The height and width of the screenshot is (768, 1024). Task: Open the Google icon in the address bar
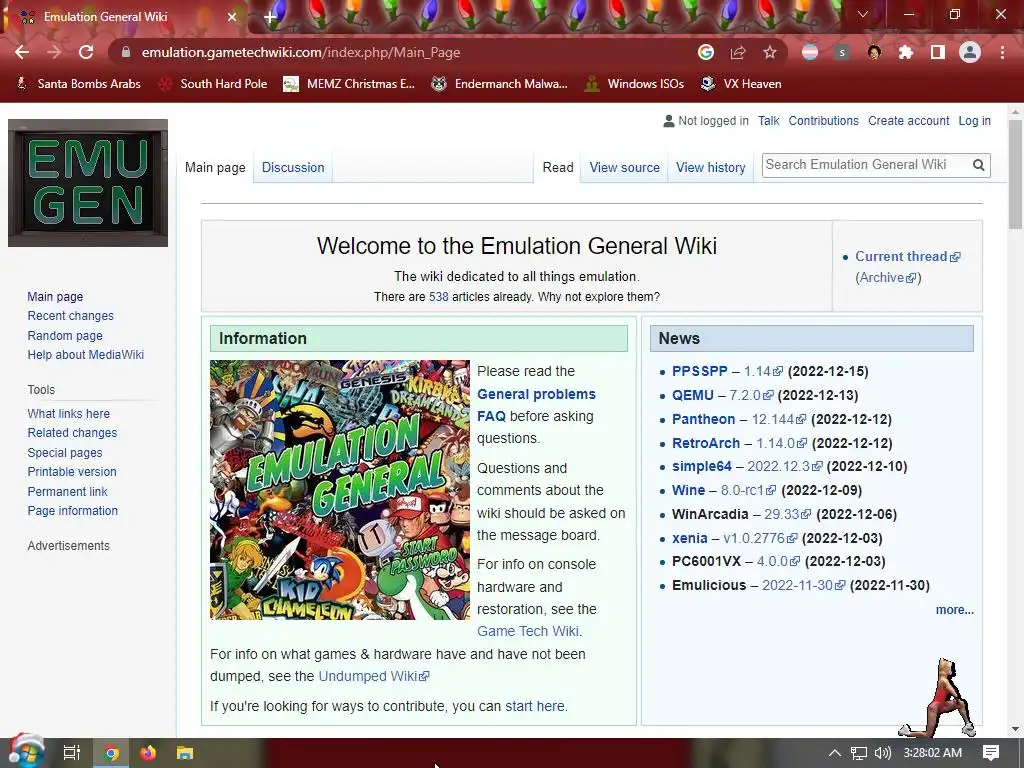(x=705, y=52)
